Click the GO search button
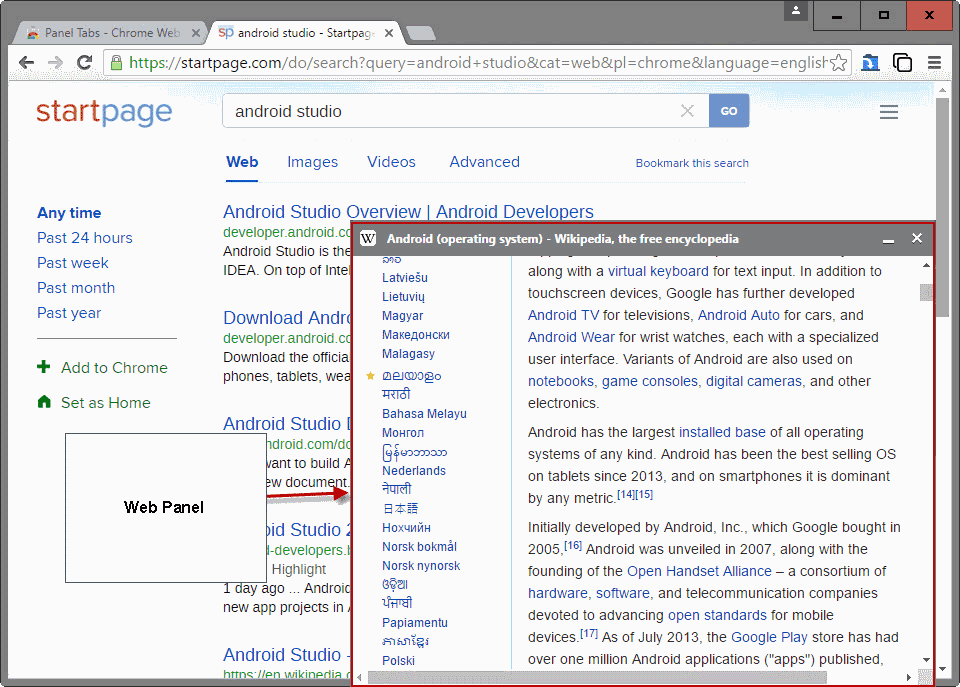 click(x=729, y=111)
